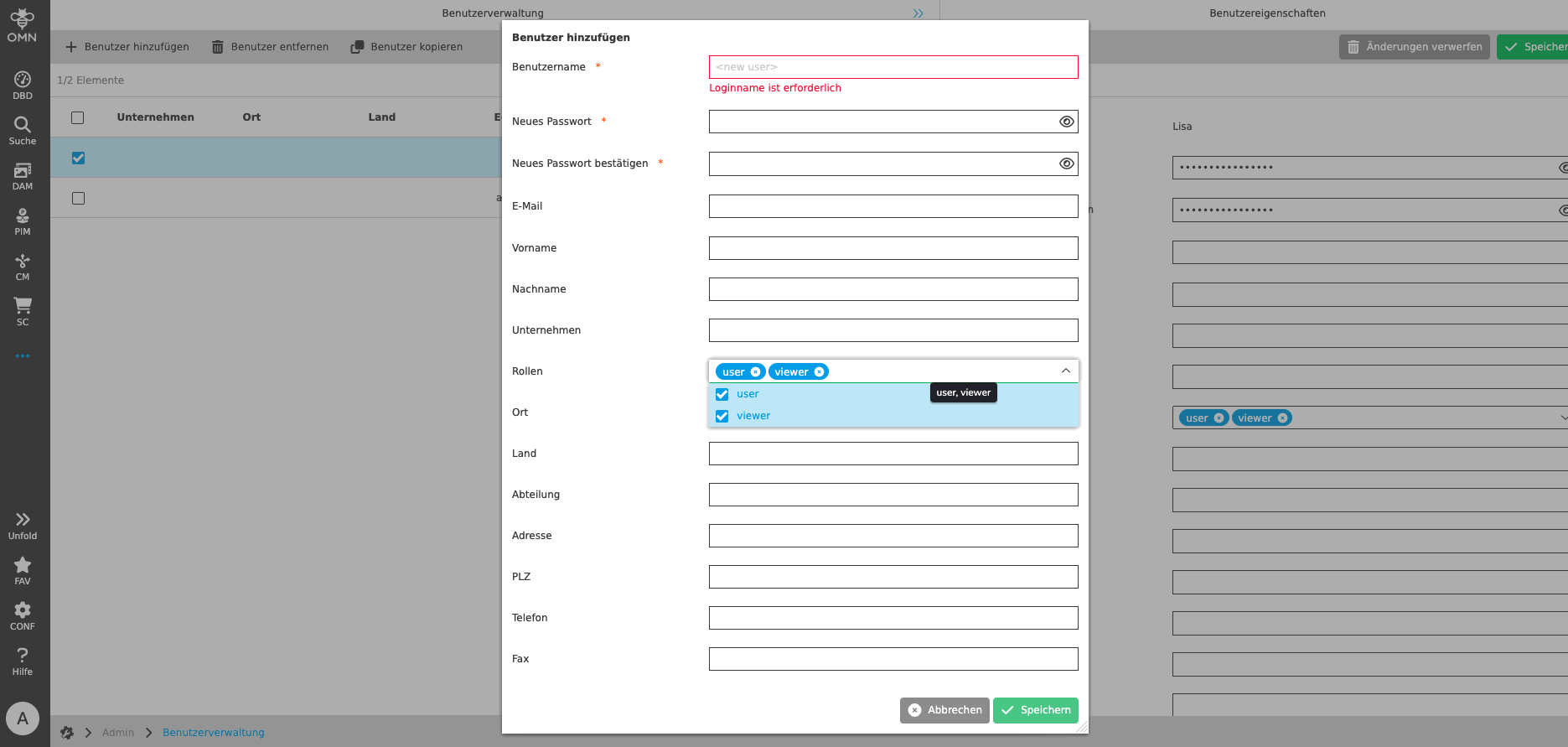
Task: Click Benutzer kopieren toolbar button
Action: 406,47
